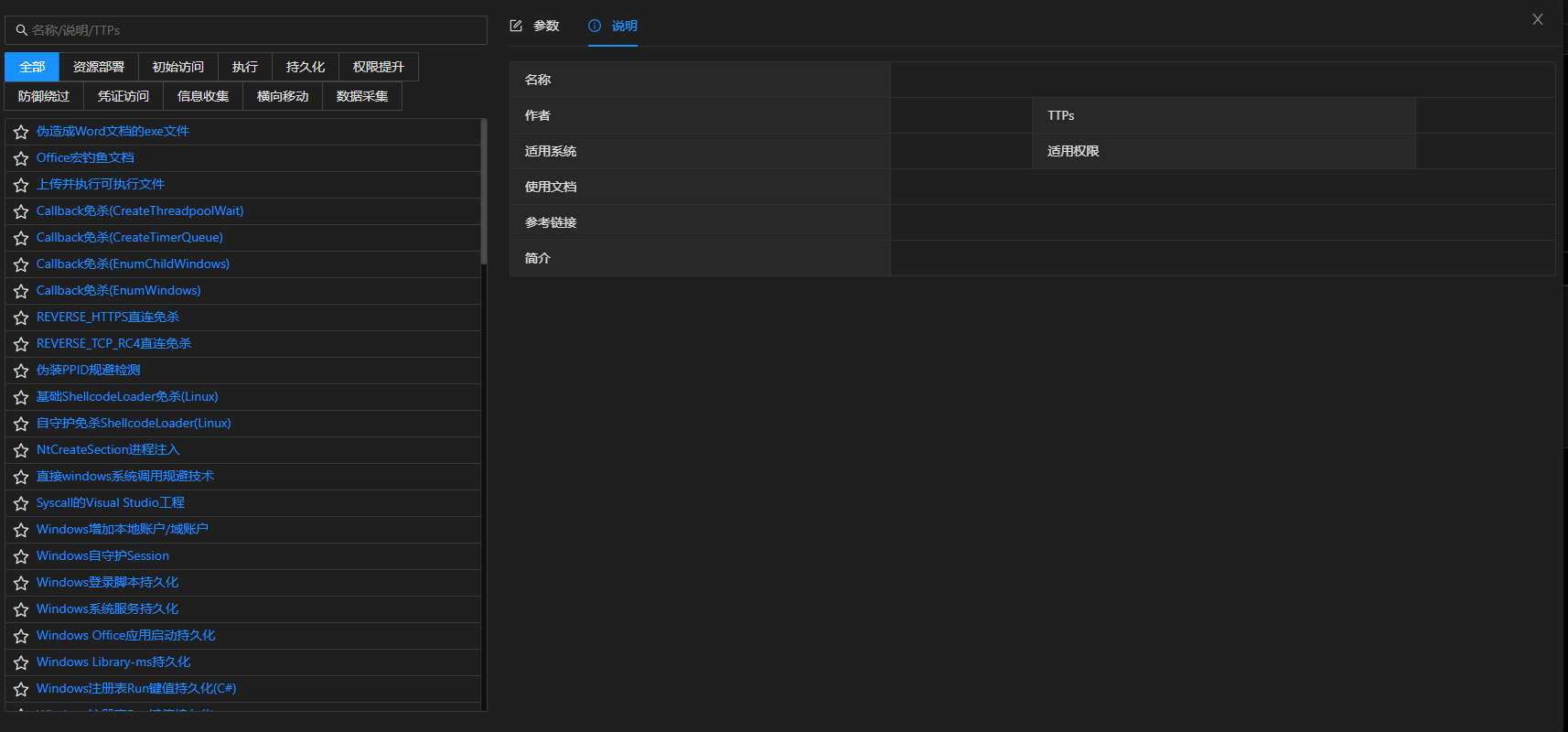
Task: Switch to the 参数 tab
Action: tap(534, 26)
